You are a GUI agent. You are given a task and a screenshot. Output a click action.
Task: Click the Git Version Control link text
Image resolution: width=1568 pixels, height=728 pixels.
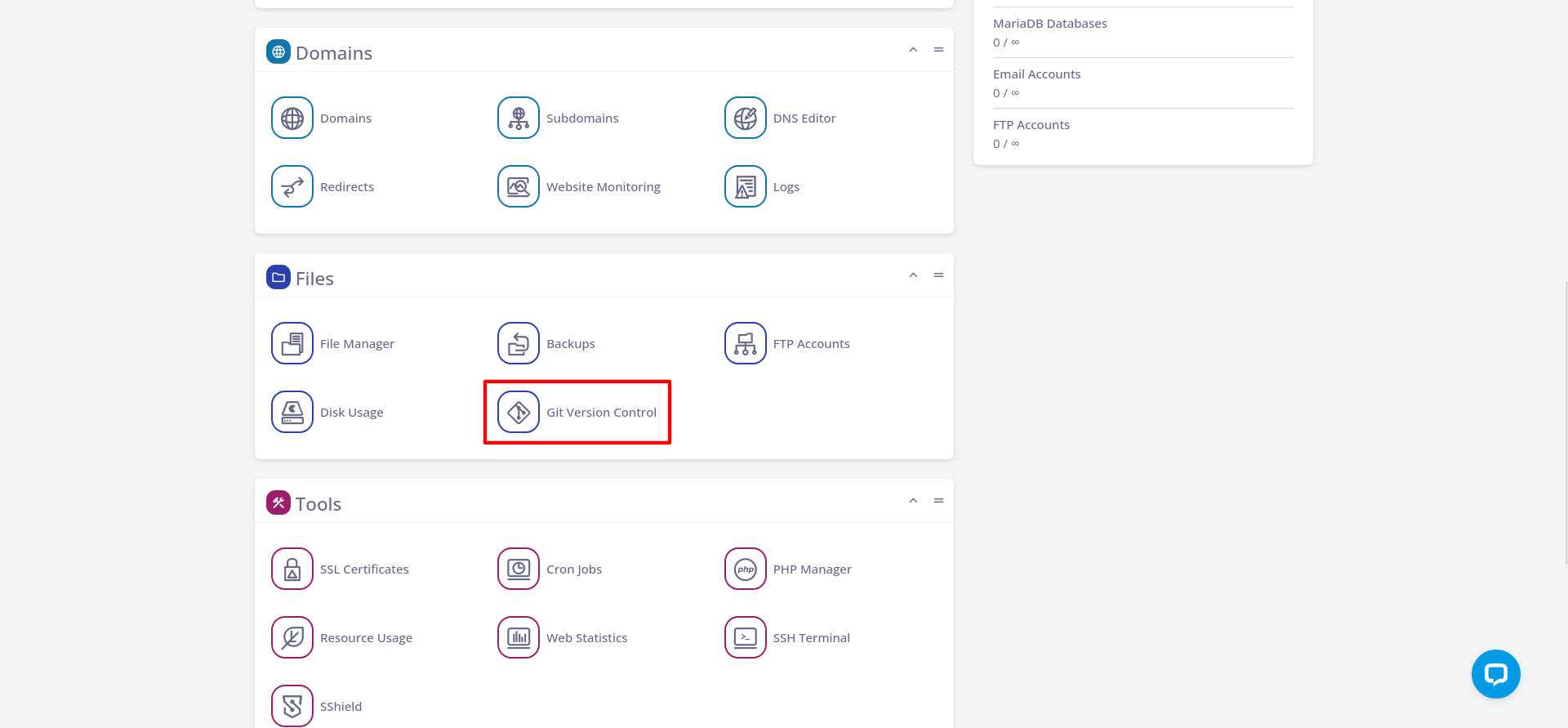tap(601, 413)
